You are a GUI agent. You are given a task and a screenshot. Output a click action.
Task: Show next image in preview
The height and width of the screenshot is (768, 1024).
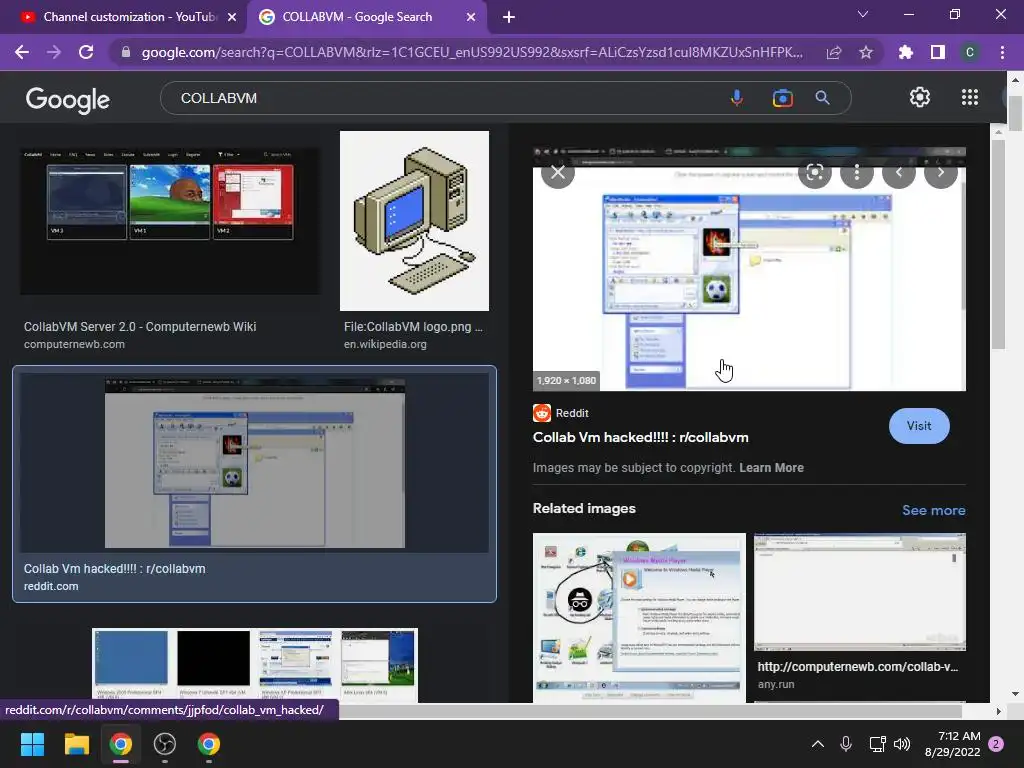point(940,172)
